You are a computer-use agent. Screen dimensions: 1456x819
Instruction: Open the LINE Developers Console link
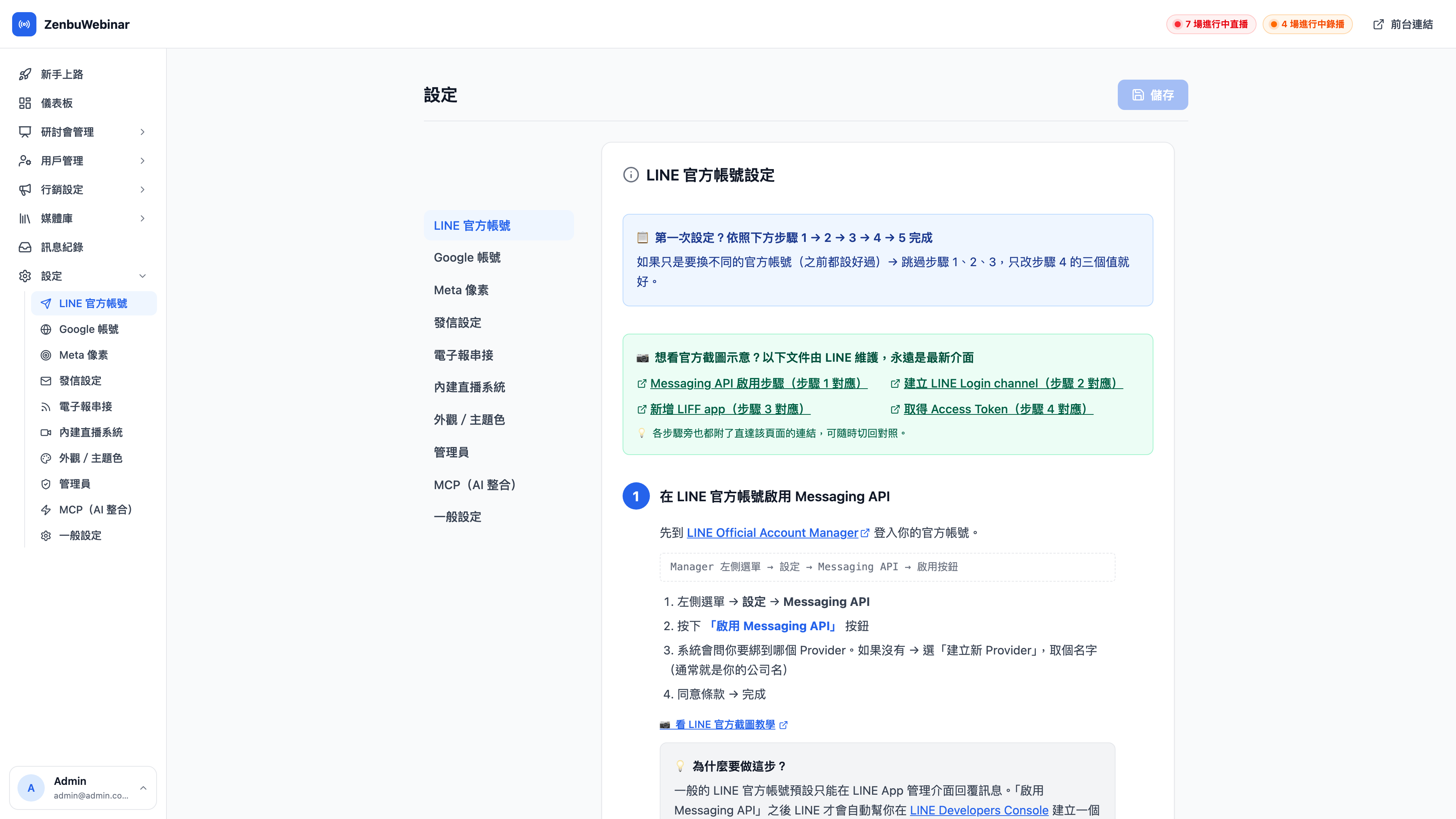point(979,810)
